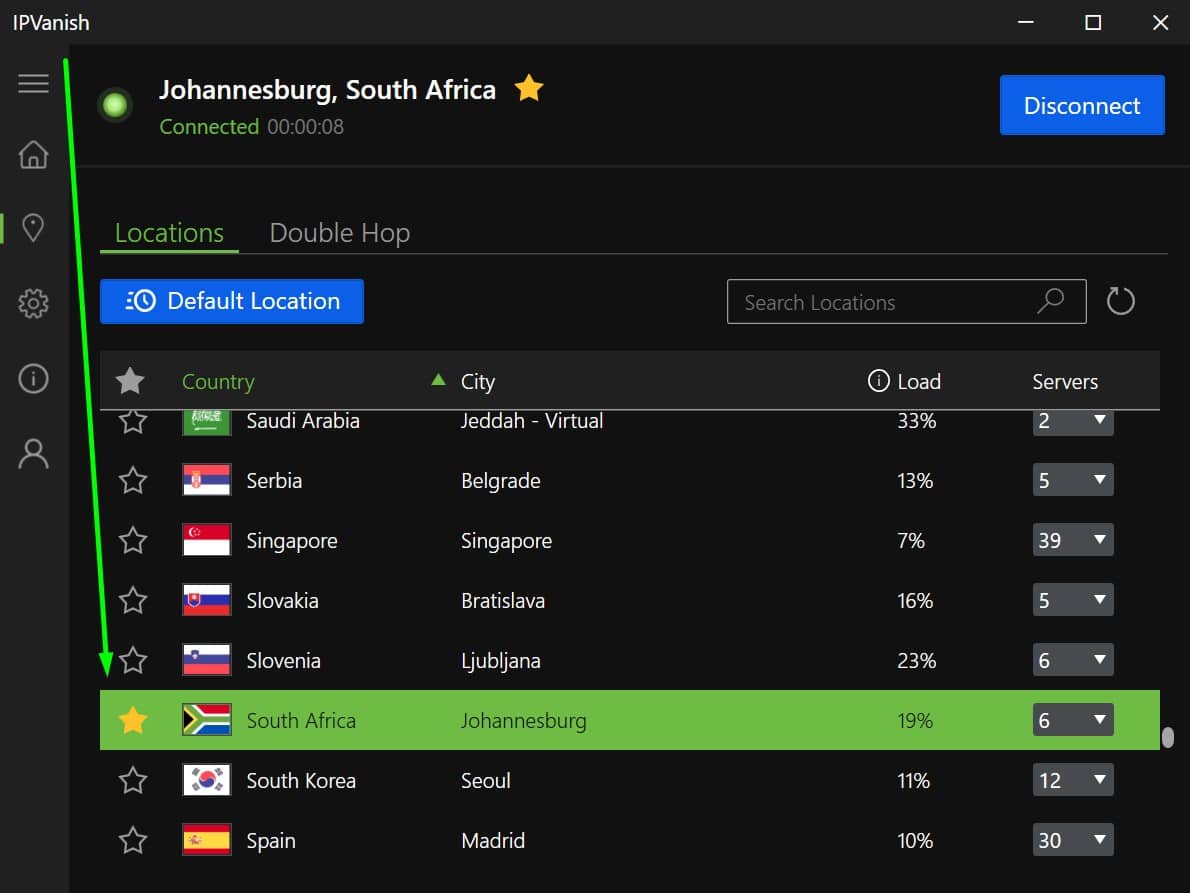Click the South Africa flag icon

tap(206, 720)
